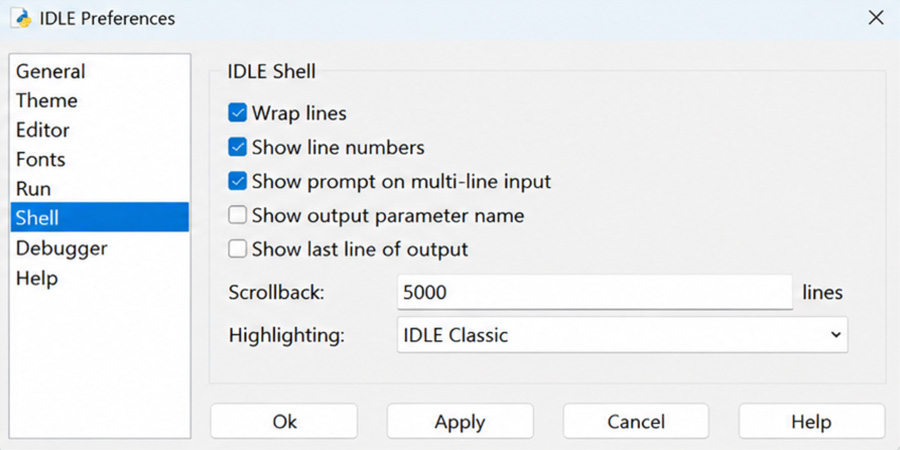Close the IDLE Preferences dialog

876,18
